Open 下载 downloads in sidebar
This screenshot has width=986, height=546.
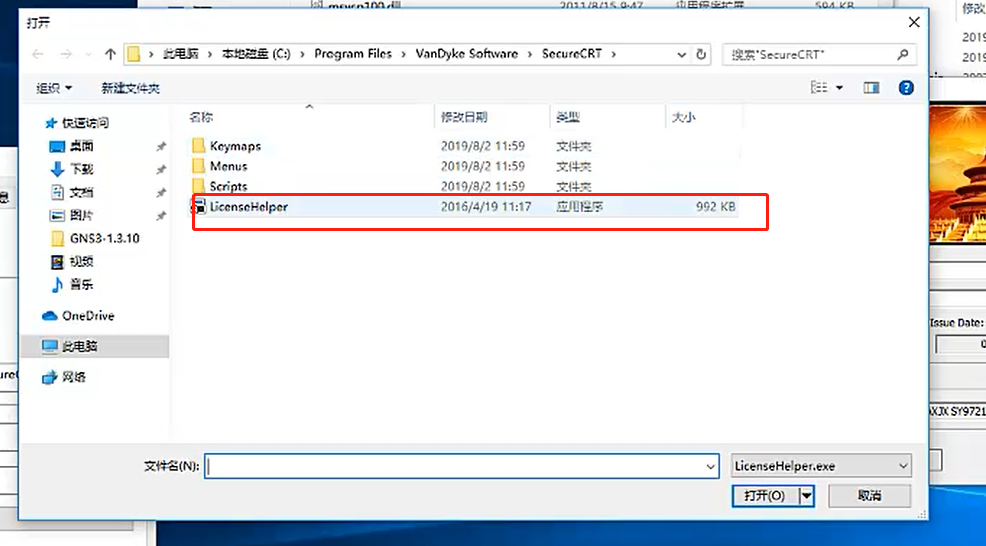81,169
